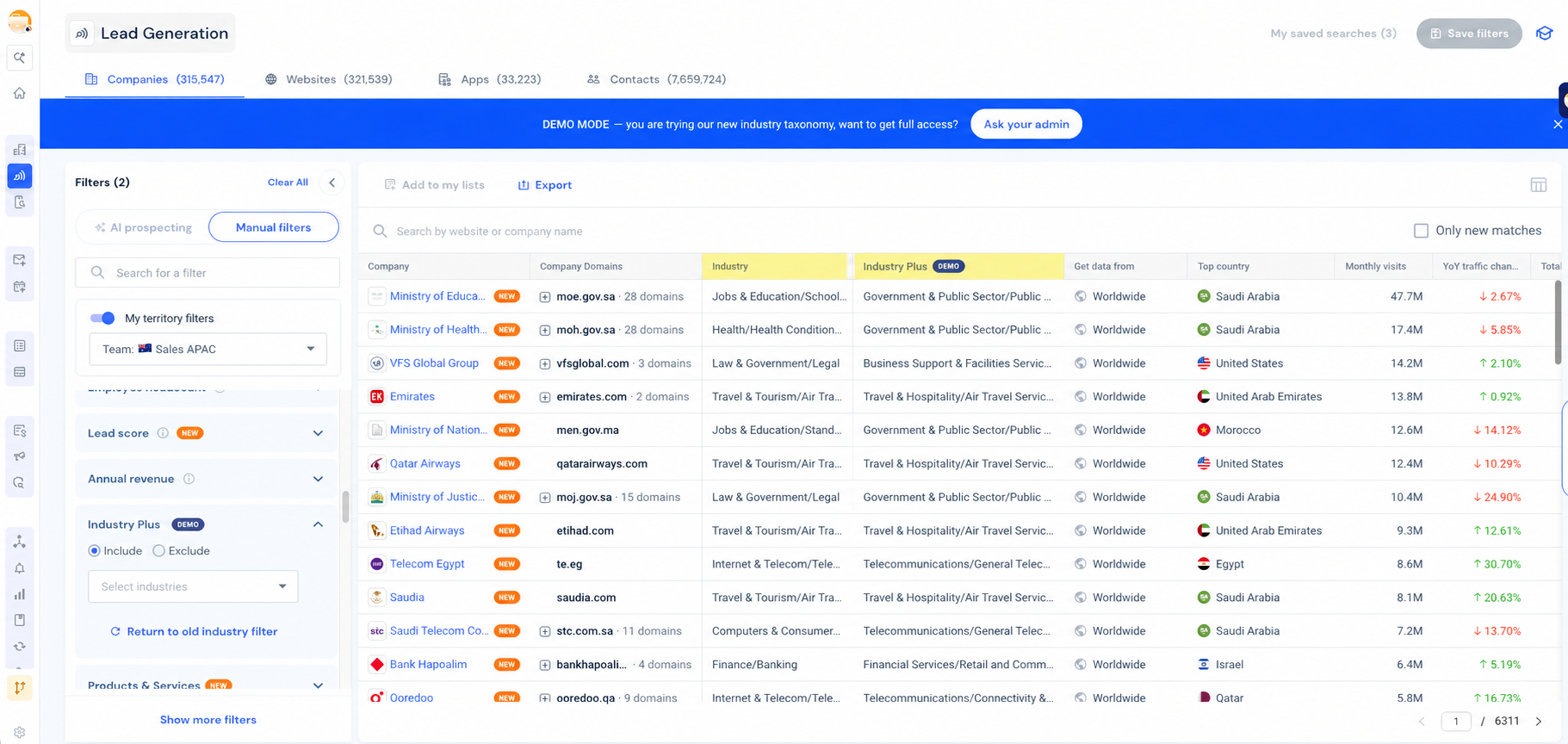Click the Emirates company logo

[x=376, y=397]
